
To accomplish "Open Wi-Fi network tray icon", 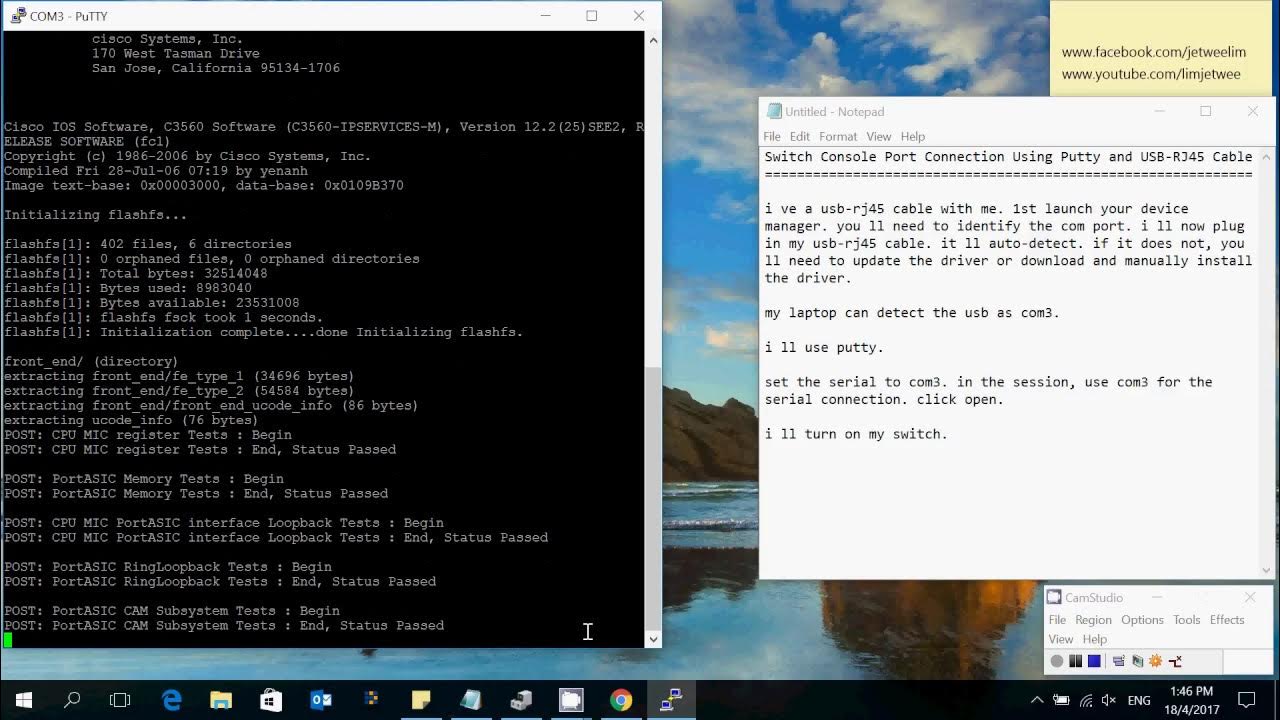I will (1085, 700).
